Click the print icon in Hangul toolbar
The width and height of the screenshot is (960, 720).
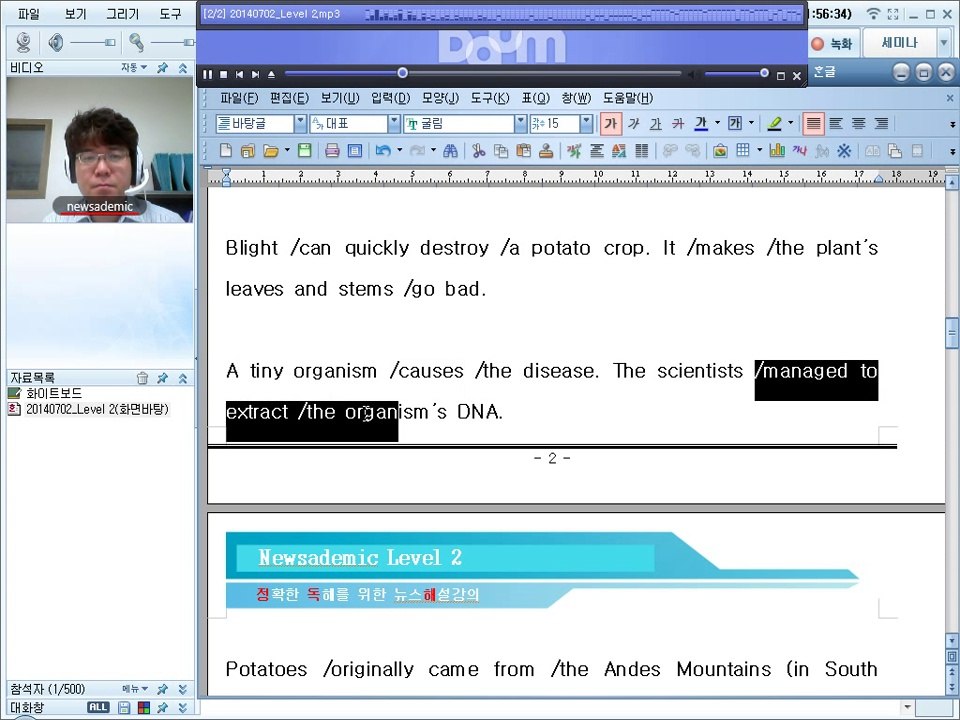coord(332,151)
